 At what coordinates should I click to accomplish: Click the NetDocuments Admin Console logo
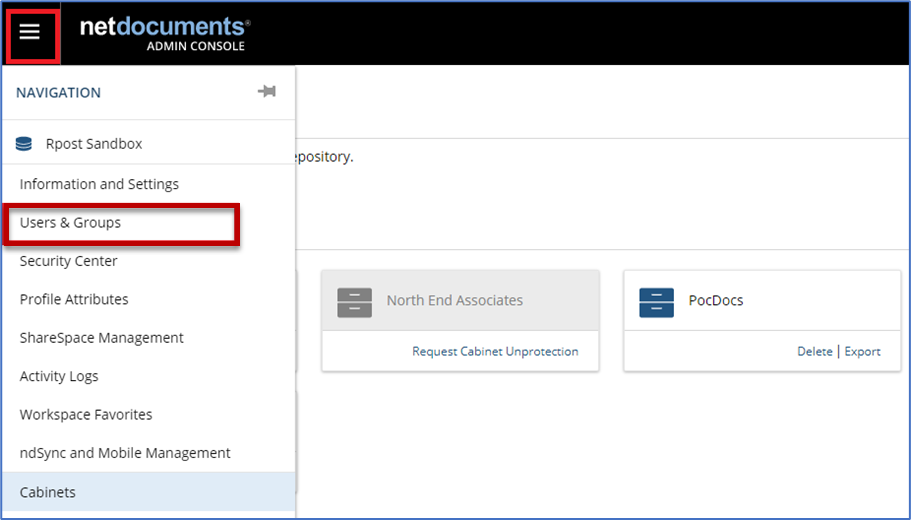165,32
